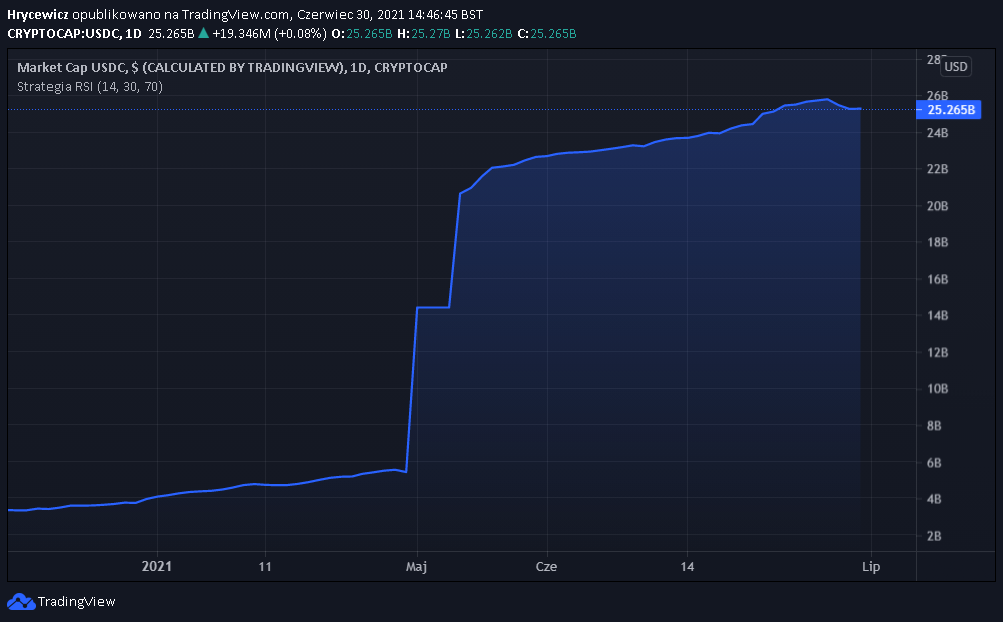Click the 24B price axis label
This screenshot has width=1003, height=622.
(x=937, y=133)
